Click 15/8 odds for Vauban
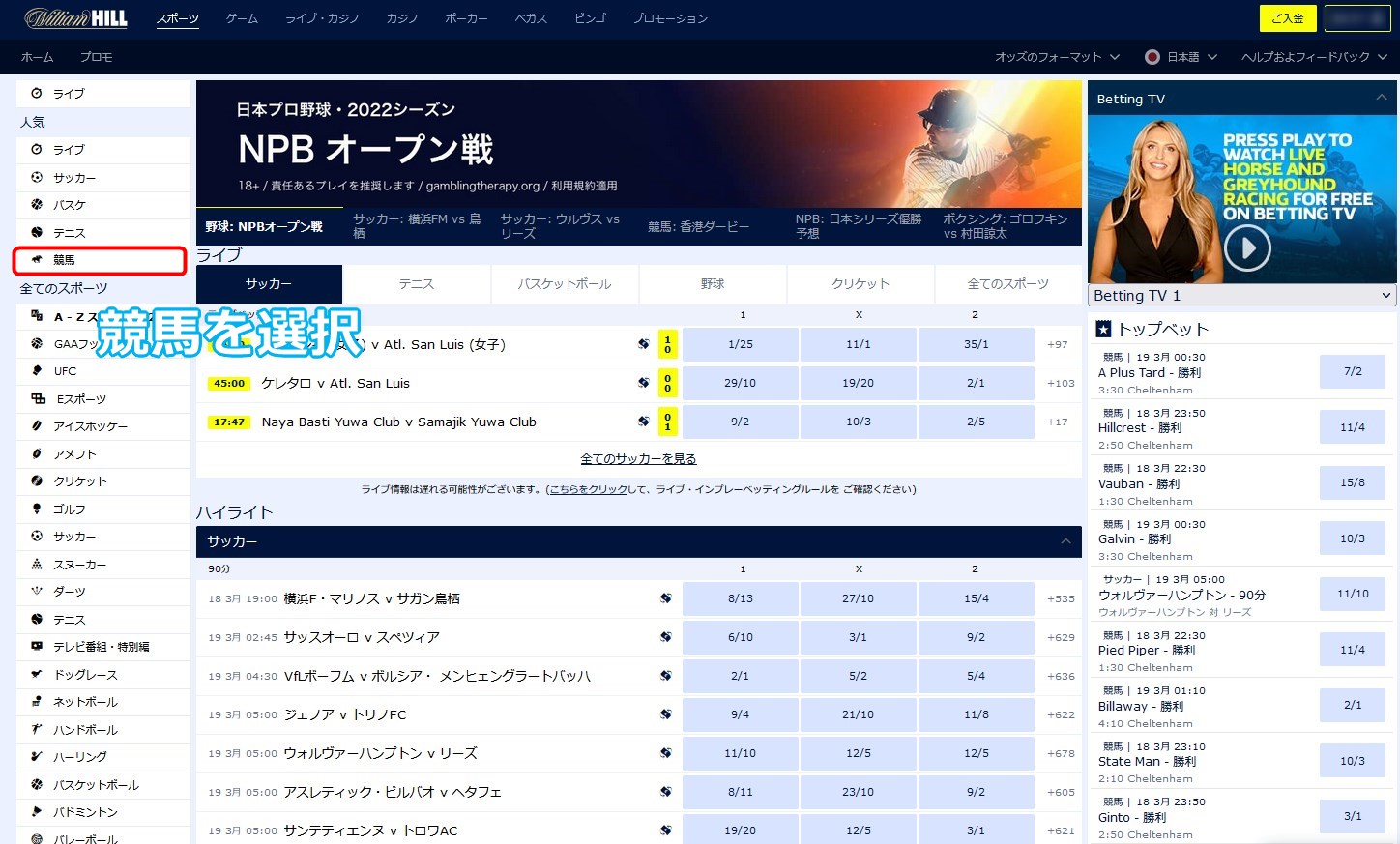This screenshot has height=844, width=1400. [1353, 482]
